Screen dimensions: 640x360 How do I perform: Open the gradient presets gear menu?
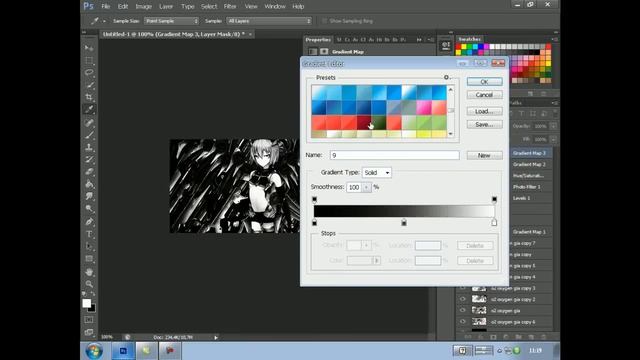pyautogui.click(x=446, y=77)
